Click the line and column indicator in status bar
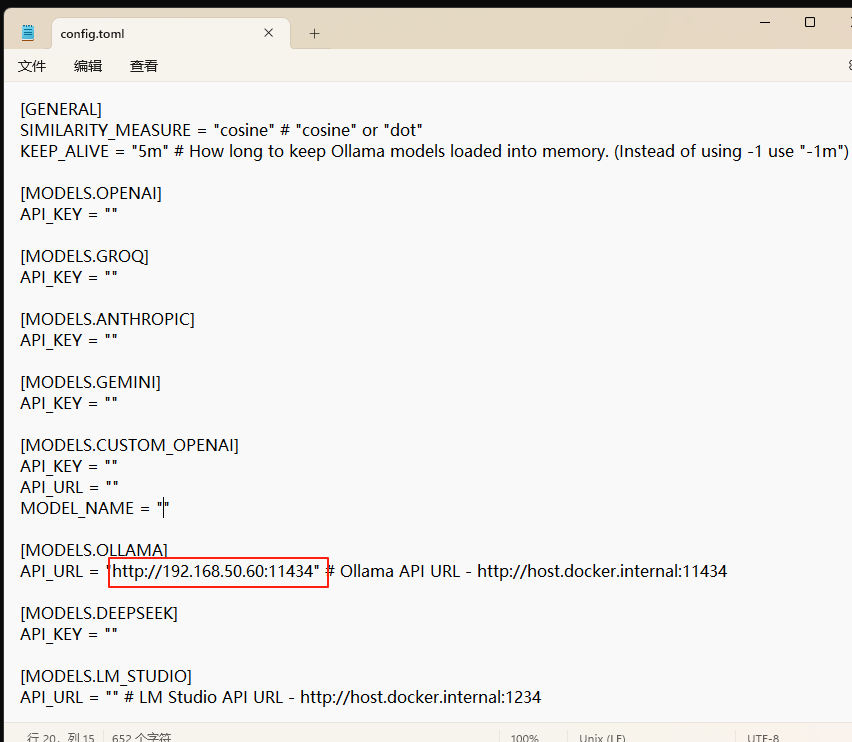 60,738
